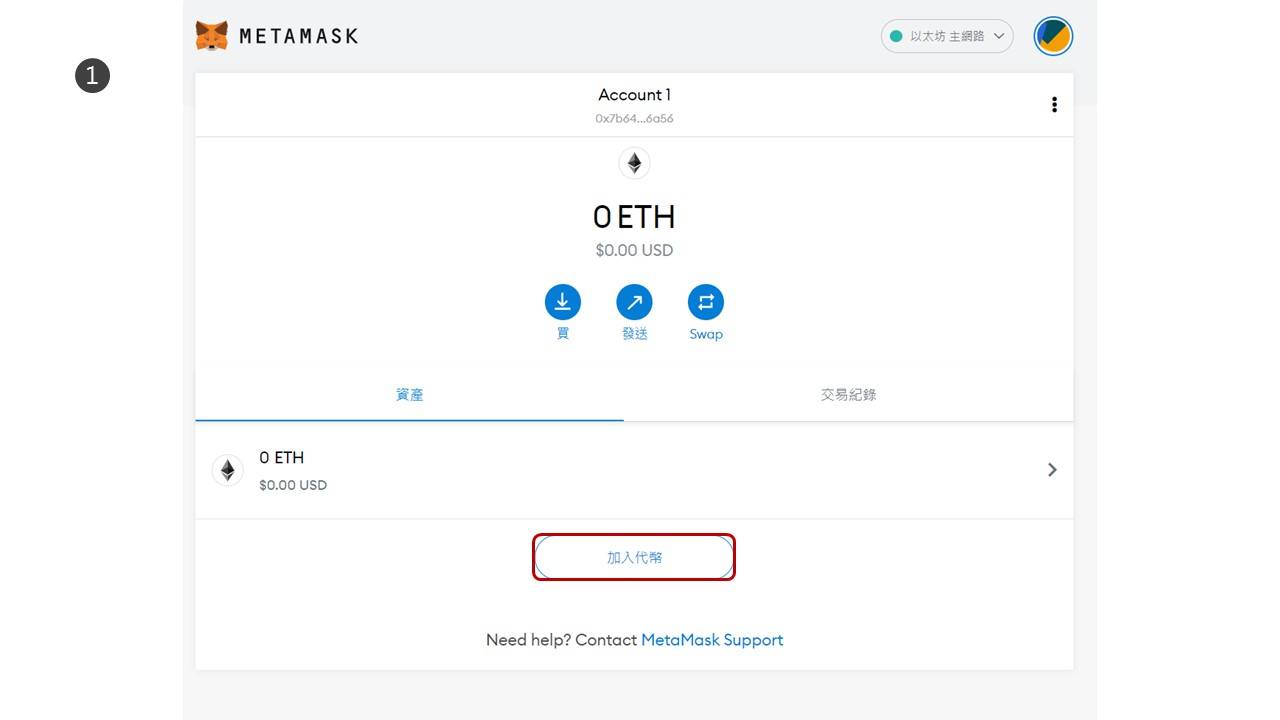Click the Send (發送) arrow icon
Viewport: 1280px width, 720px height.
634,302
